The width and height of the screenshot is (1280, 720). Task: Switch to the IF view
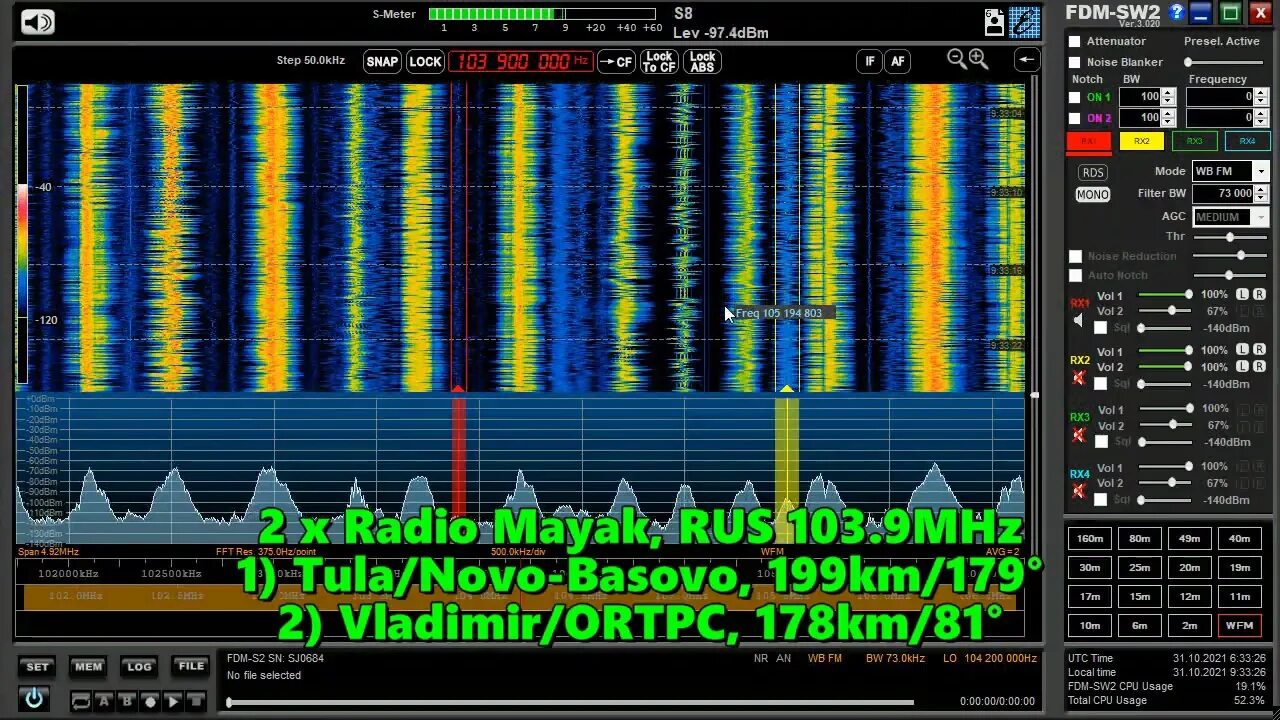(869, 62)
